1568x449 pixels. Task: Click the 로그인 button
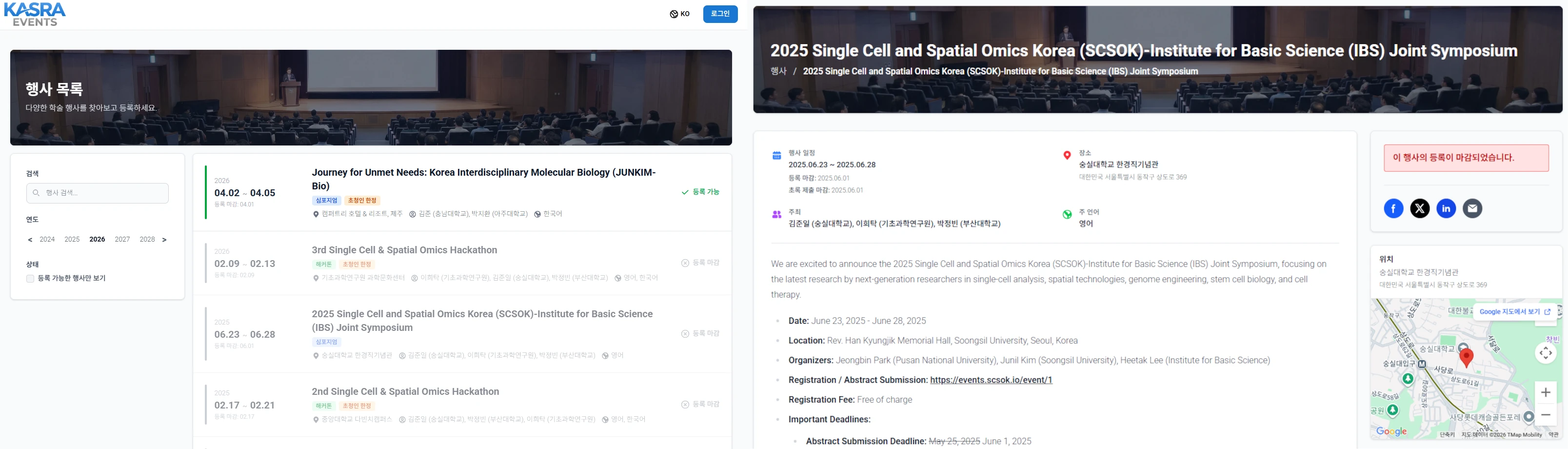point(719,14)
